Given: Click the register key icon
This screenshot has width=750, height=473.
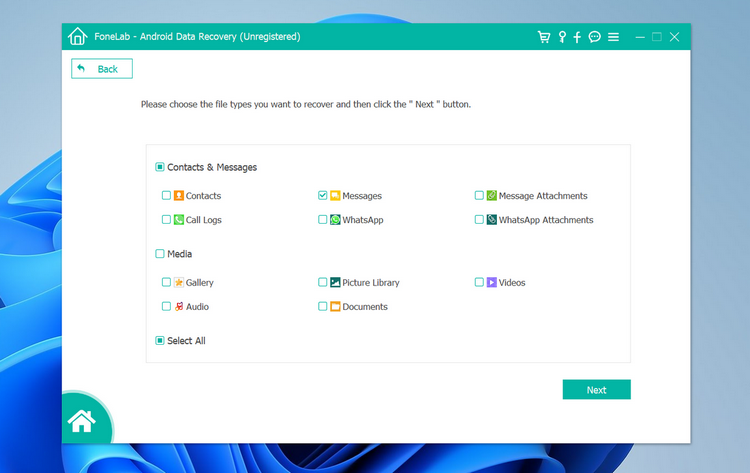Looking at the screenshot, I should tap(562, 37).
